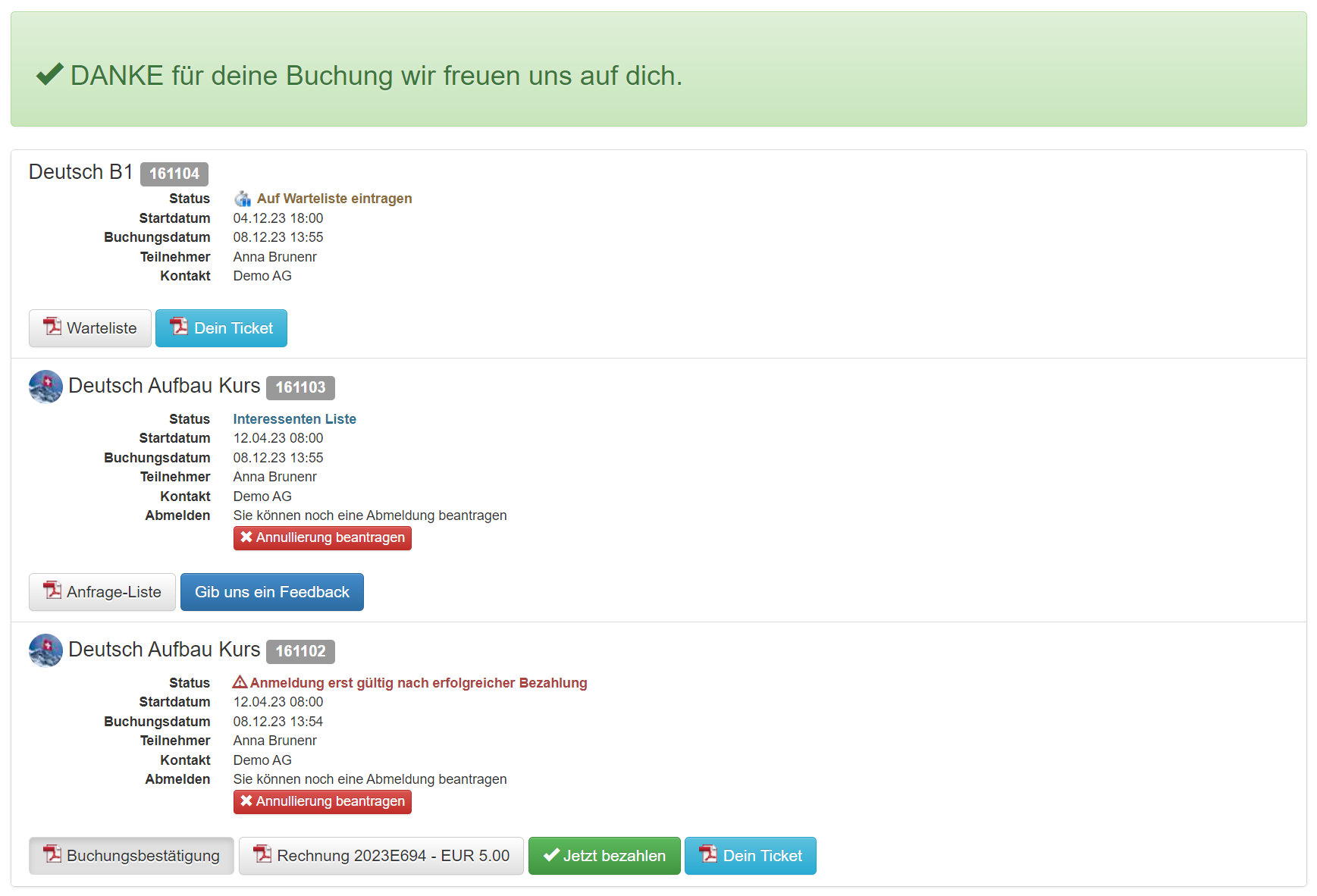This screenshot has width=1317, height=896.
Task: Open the Gib uns ein Feedback button
Action: [x=271, y=592]
